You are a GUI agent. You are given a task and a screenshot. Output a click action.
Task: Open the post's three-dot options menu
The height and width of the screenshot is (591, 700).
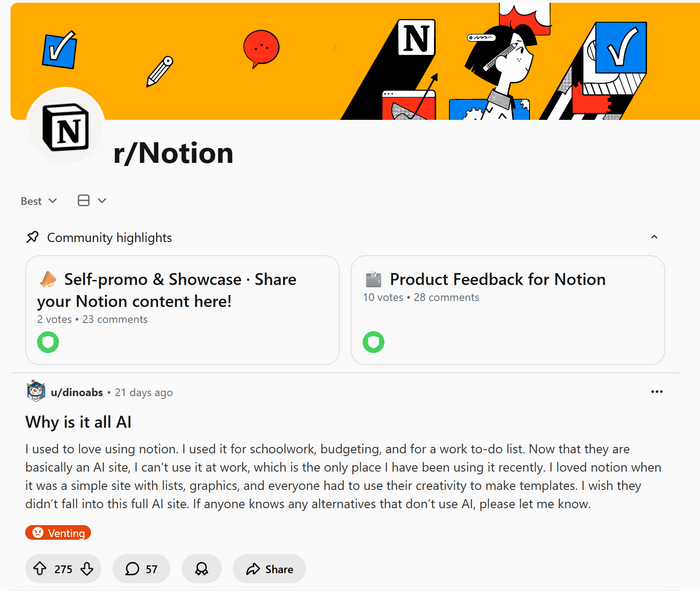coord(657,392)
